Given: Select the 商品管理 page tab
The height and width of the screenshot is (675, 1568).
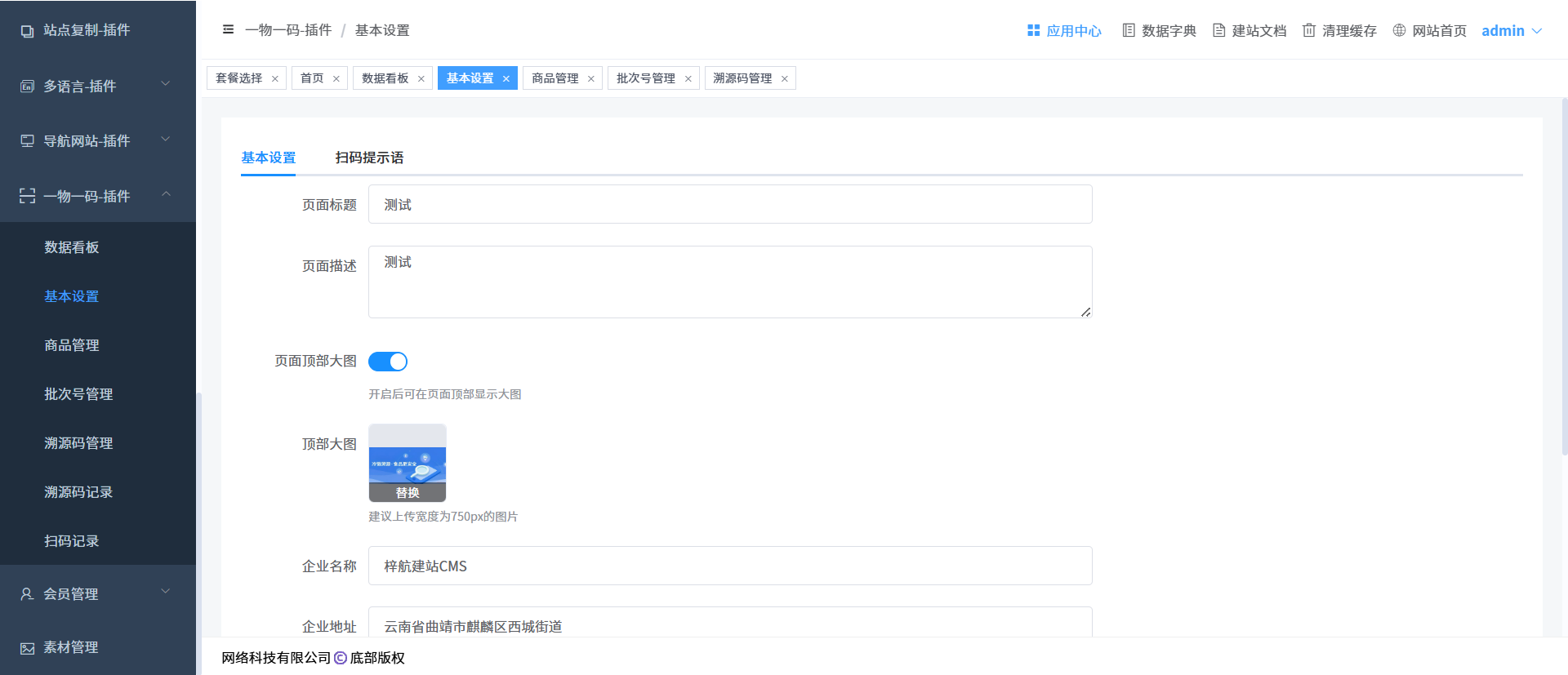Looking at the screenshot, I should pyautogui.click(x=555, y=78).
